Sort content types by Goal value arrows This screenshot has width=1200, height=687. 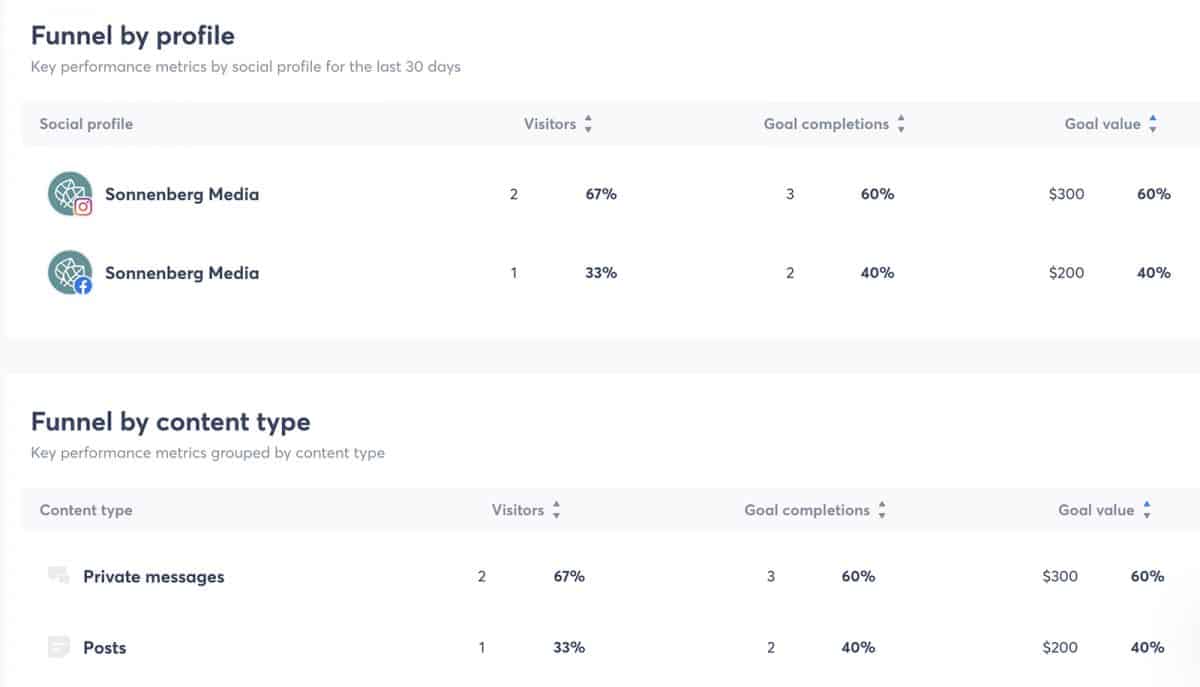[1147, 510]
